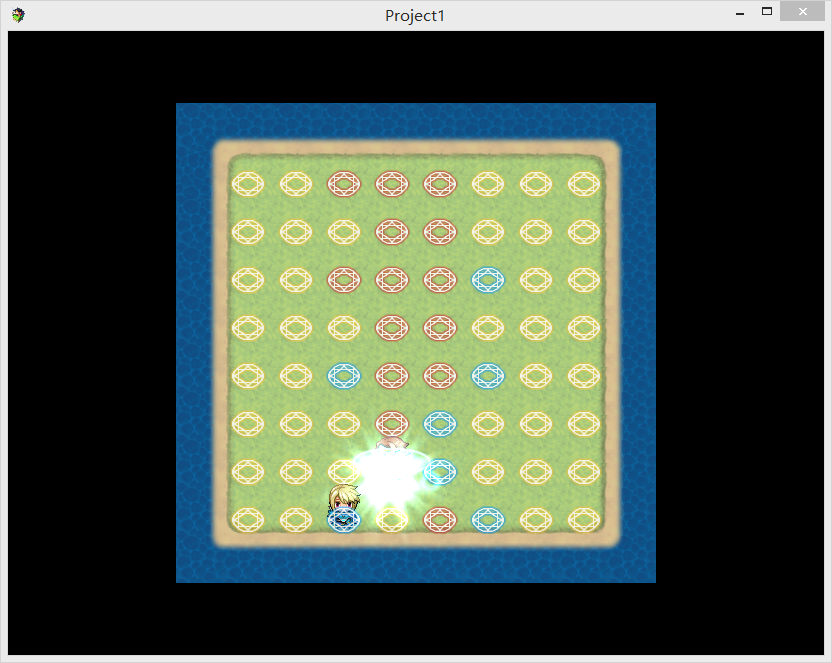Select the bottom-row yellow circle between blue and red
Image resolution: width=832 pixels, height=663 pixels.
pos(392,520)
